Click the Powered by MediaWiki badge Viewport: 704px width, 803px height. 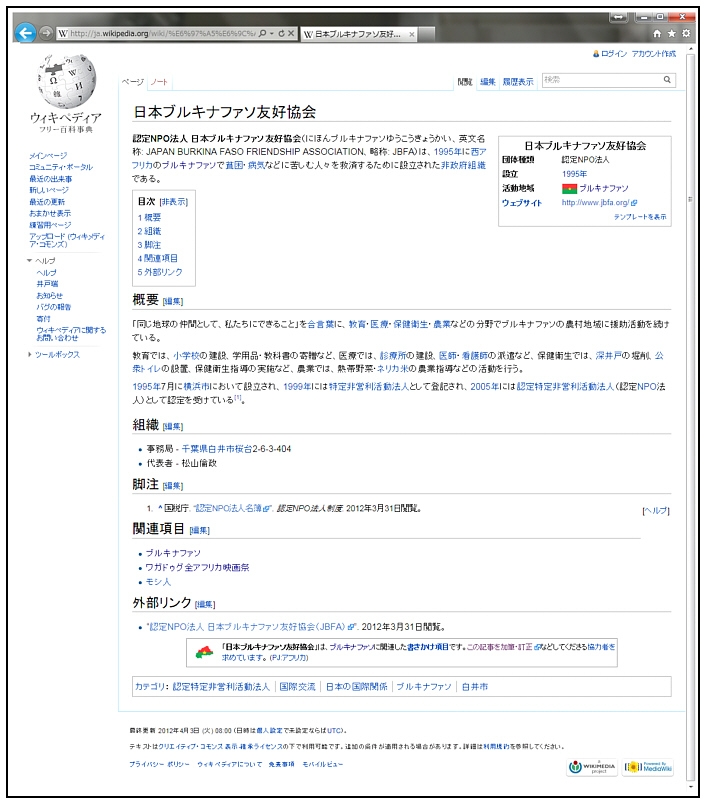(646, 767)
